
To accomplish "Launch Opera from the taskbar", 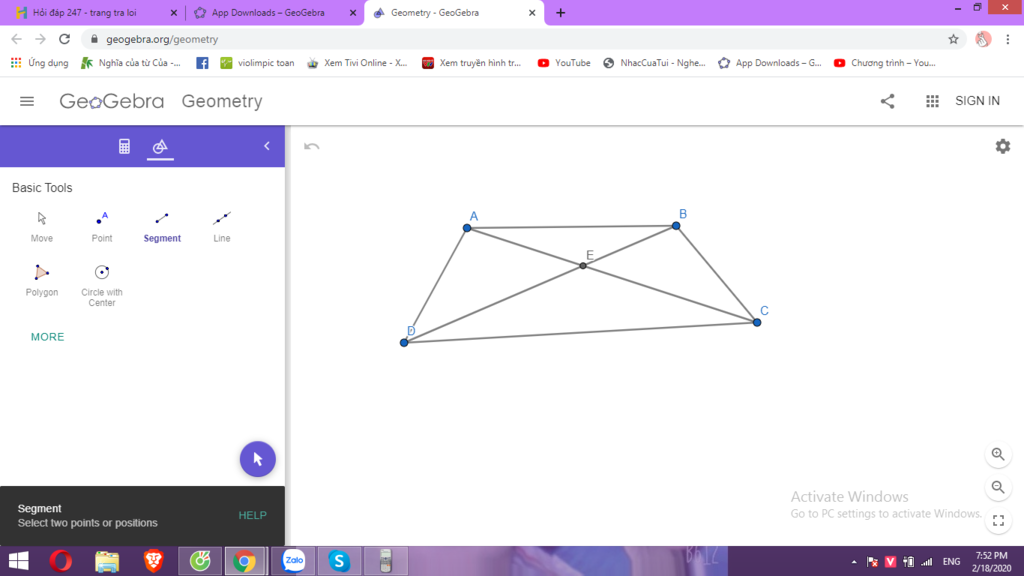I will [61, 561].
